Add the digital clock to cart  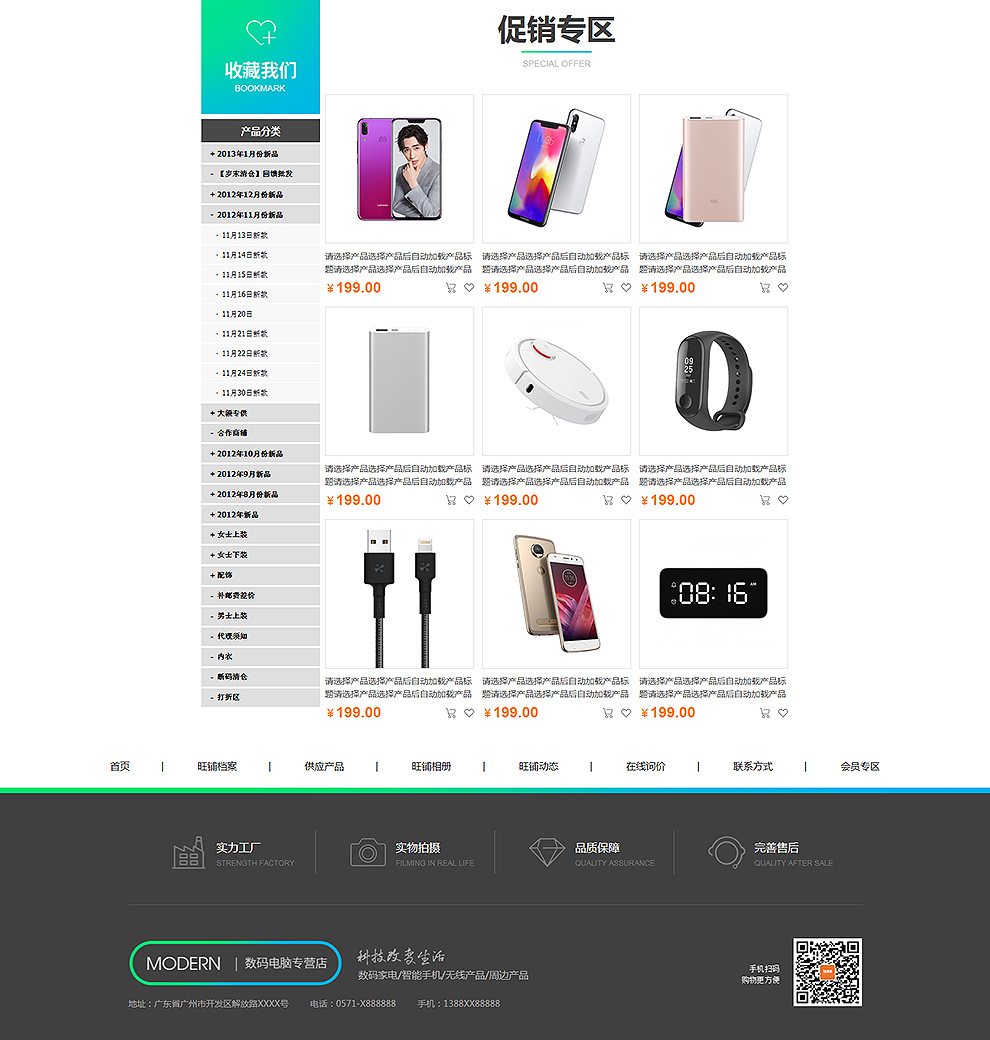pyautogui.click(x=765, y=713)
